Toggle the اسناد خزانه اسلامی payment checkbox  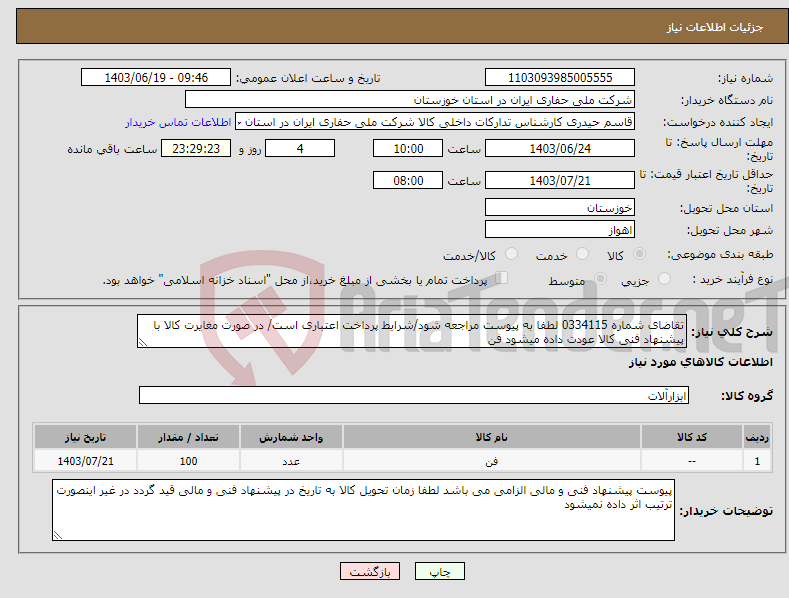[502, 278]
